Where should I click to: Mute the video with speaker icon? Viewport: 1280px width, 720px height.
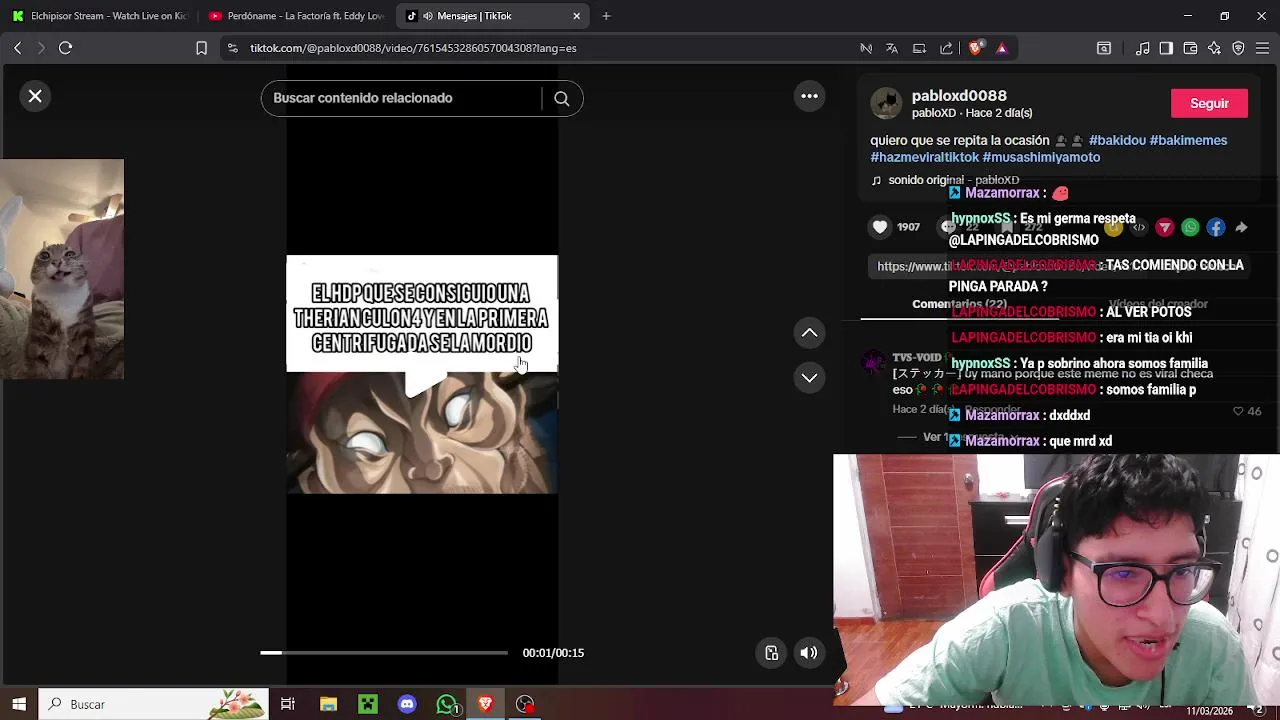[x=808, y=653]
